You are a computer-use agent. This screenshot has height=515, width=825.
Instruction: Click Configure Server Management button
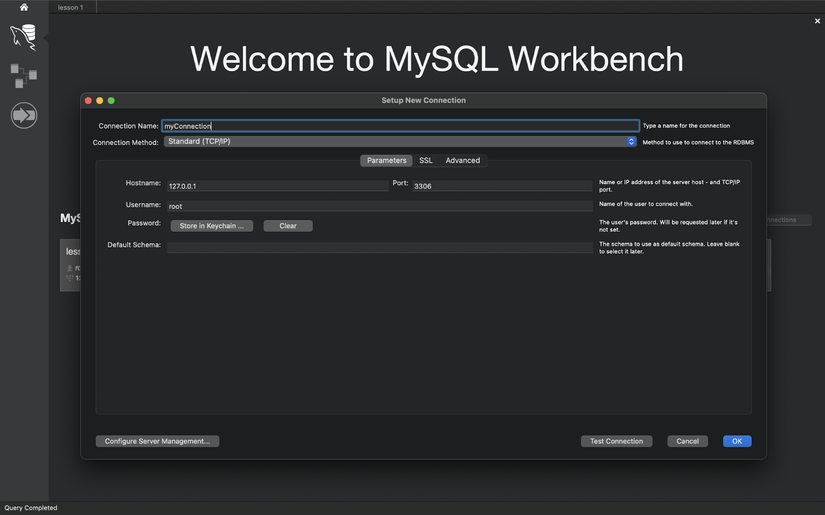(x=157, y=441)
